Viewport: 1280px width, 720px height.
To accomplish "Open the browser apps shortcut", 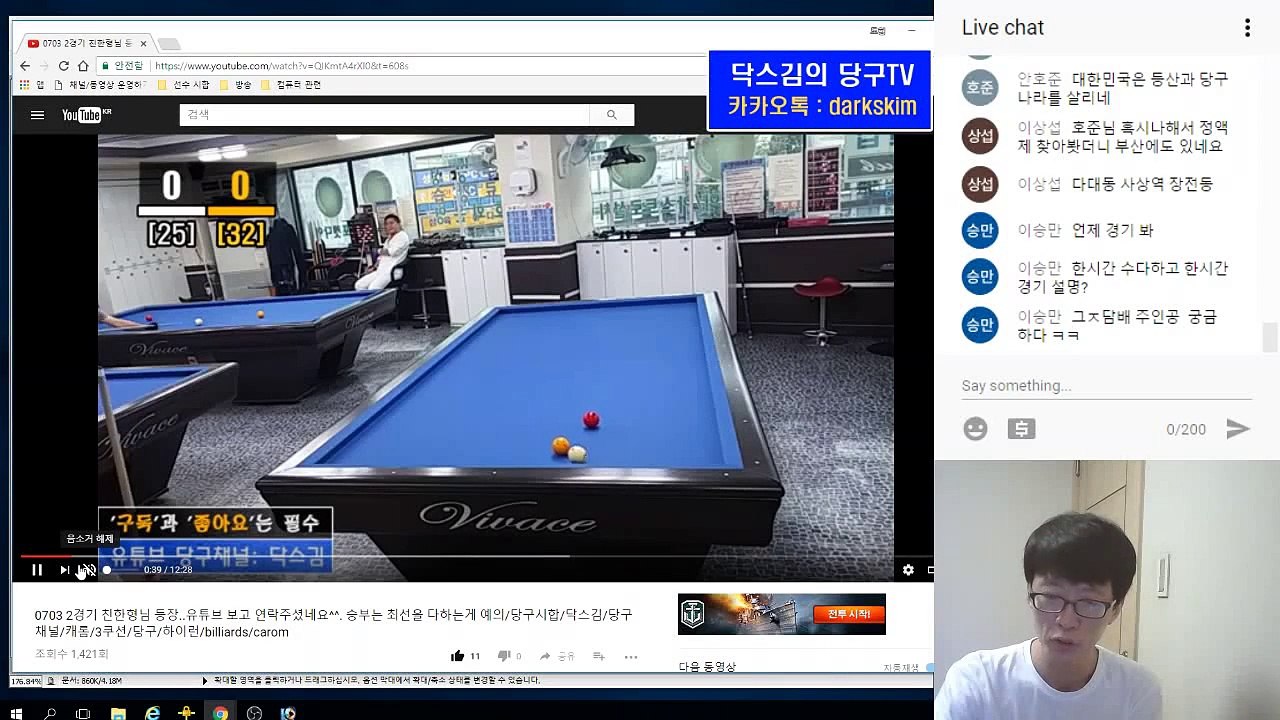I will pos(31,85).
